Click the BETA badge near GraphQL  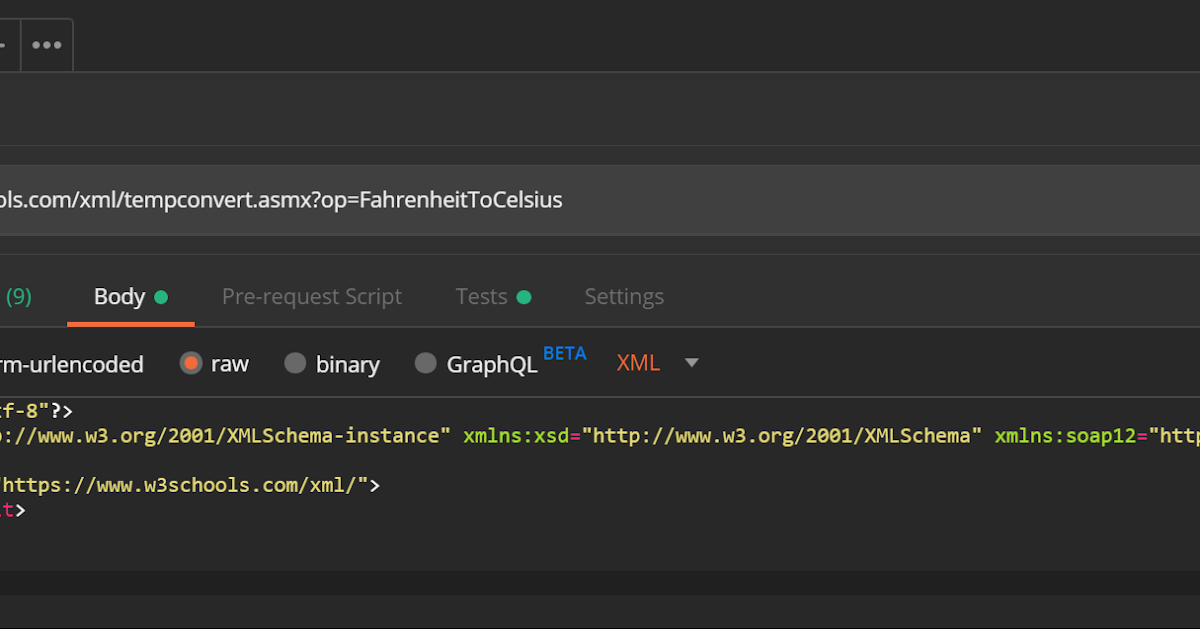point(565,352)
